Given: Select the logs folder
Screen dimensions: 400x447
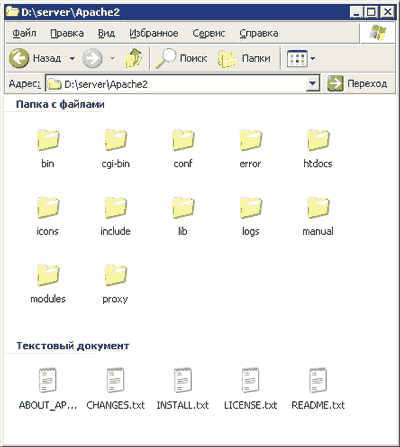Looking at the screenshot, I should 251,216.
